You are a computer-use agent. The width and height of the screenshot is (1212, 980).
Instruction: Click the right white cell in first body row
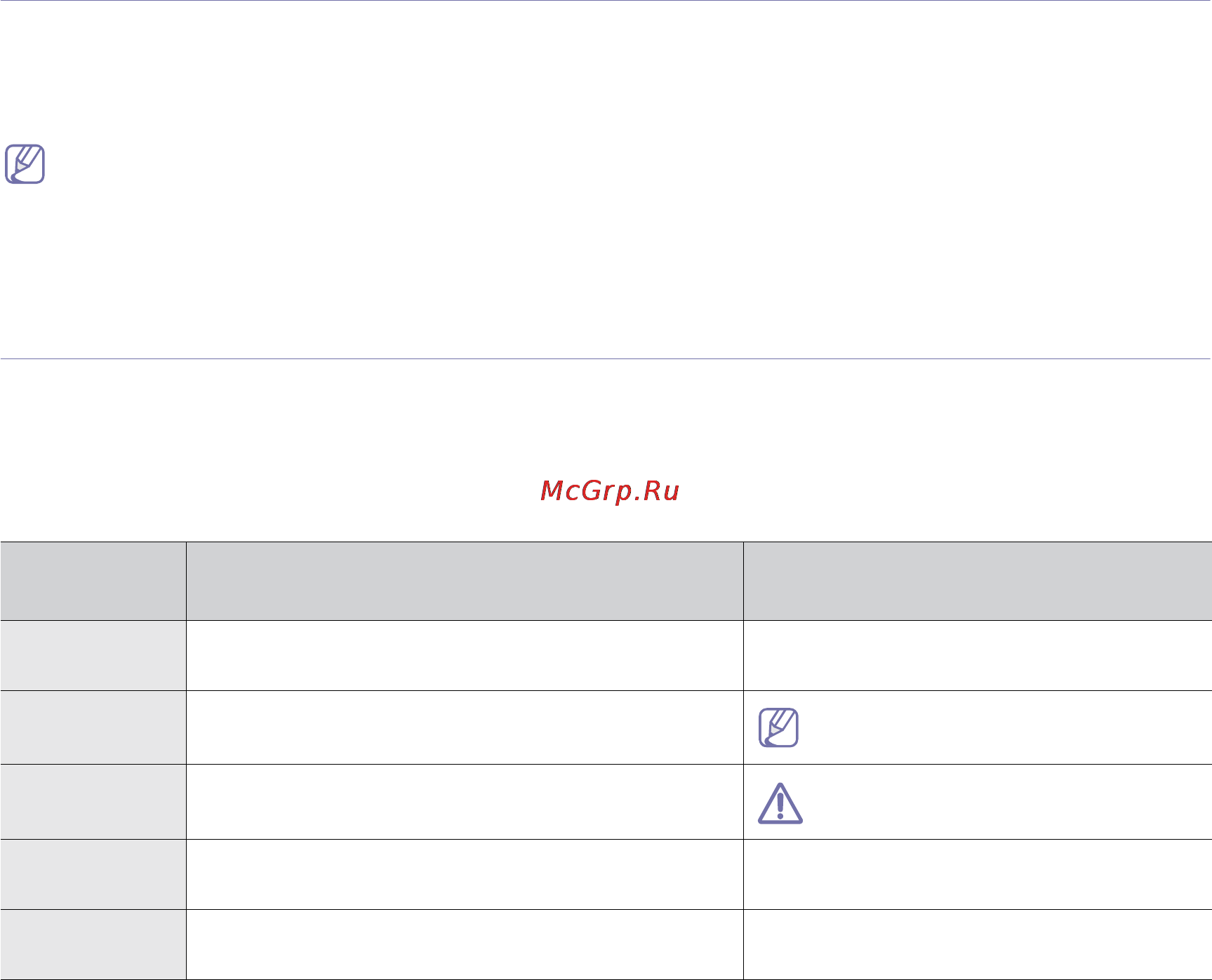[x=978, y=656]
